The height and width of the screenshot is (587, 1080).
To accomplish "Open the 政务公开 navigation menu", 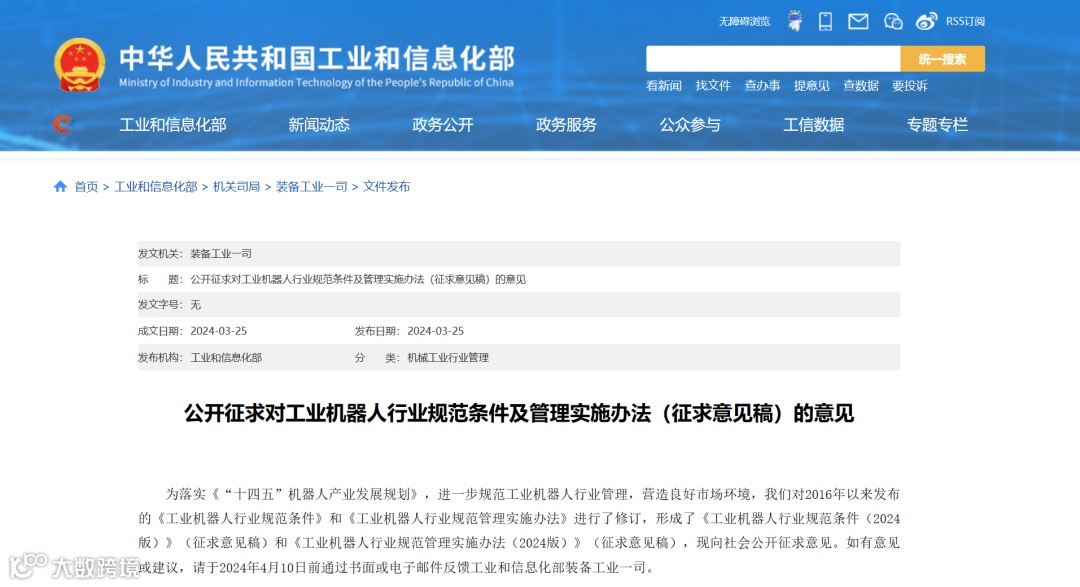I will click(443, 125).
